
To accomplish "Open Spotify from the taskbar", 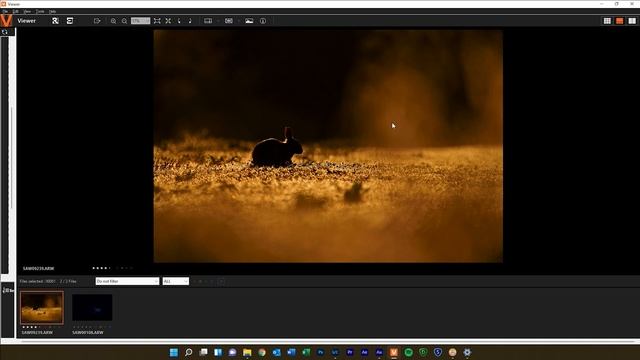I will click(409, 352).
